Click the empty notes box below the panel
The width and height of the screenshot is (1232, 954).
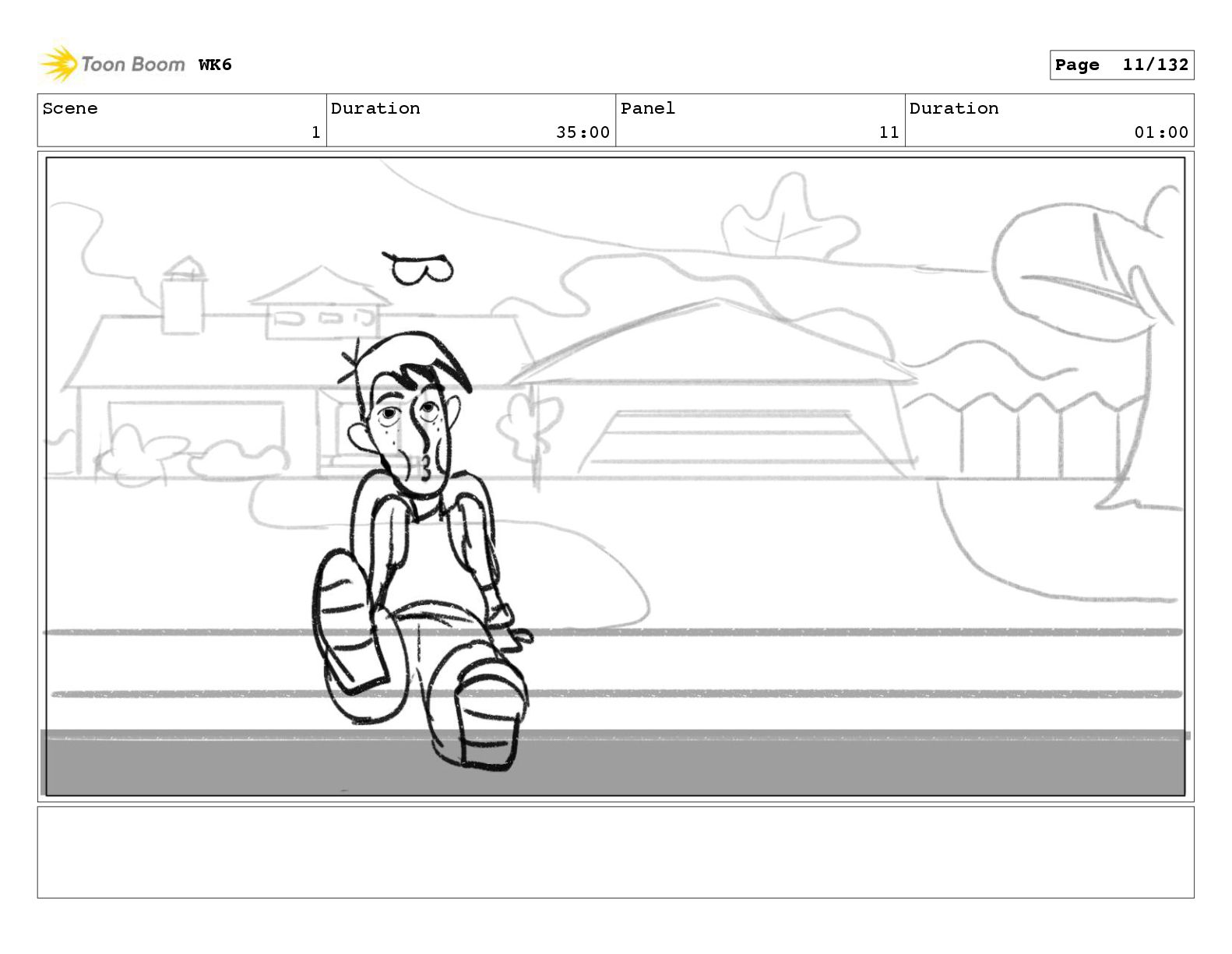(615, 852)
